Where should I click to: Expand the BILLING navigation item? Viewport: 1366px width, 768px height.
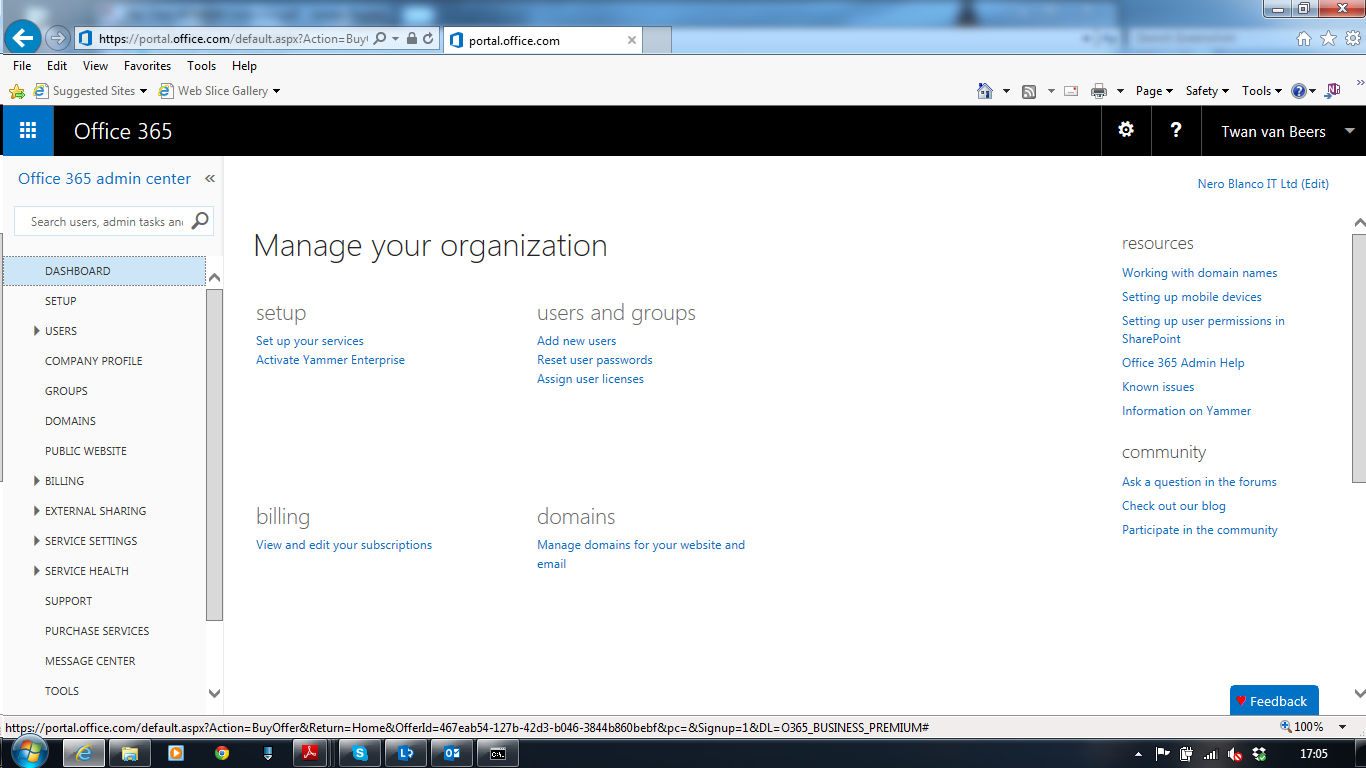pos(37,481)
